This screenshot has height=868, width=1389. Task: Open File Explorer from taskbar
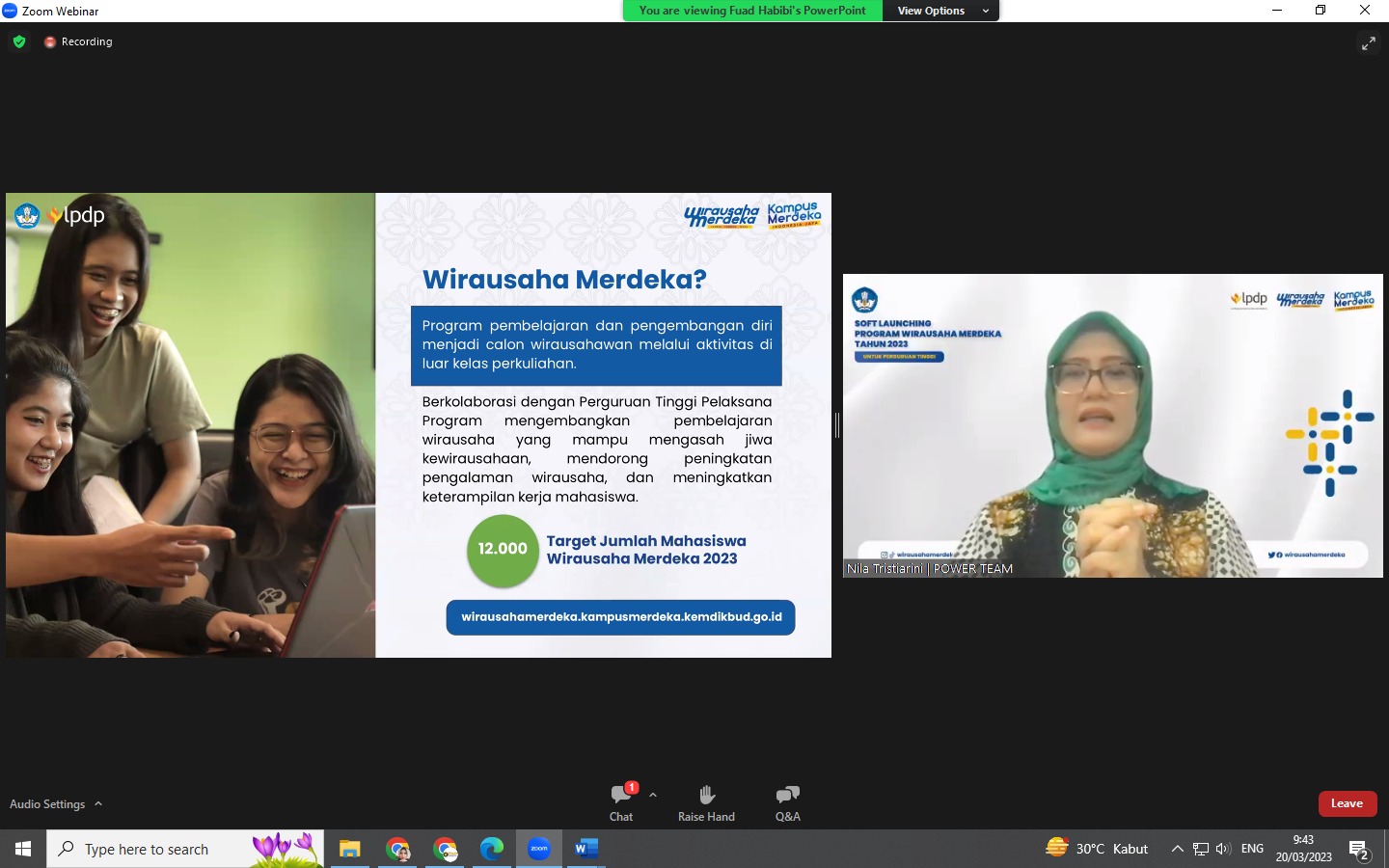coord(349,849)
